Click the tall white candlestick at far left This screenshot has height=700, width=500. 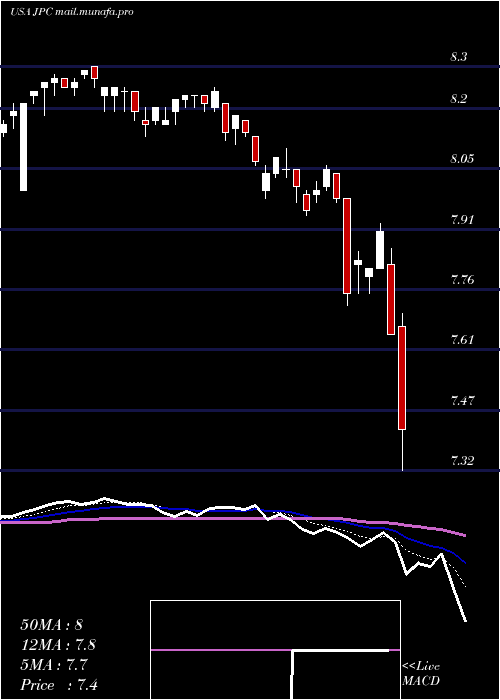[x=23, y=147]
